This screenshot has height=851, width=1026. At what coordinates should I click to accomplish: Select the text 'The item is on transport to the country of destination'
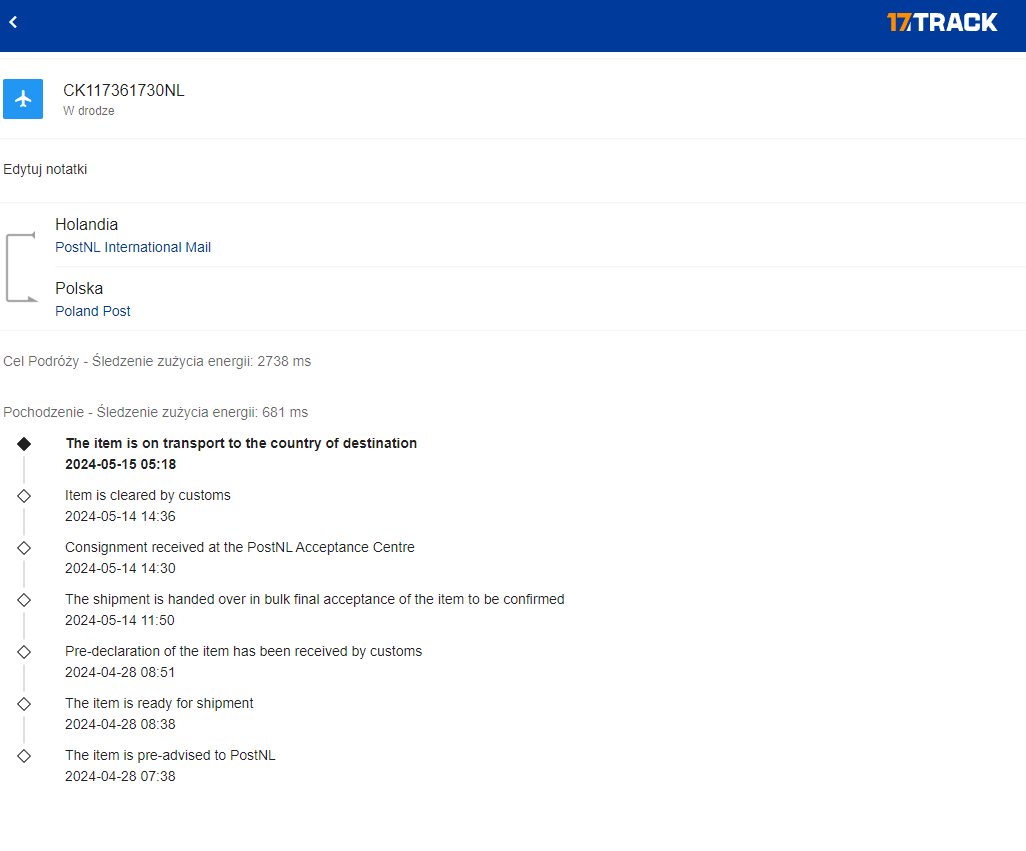pyautogui.click(x=241, y=443)
